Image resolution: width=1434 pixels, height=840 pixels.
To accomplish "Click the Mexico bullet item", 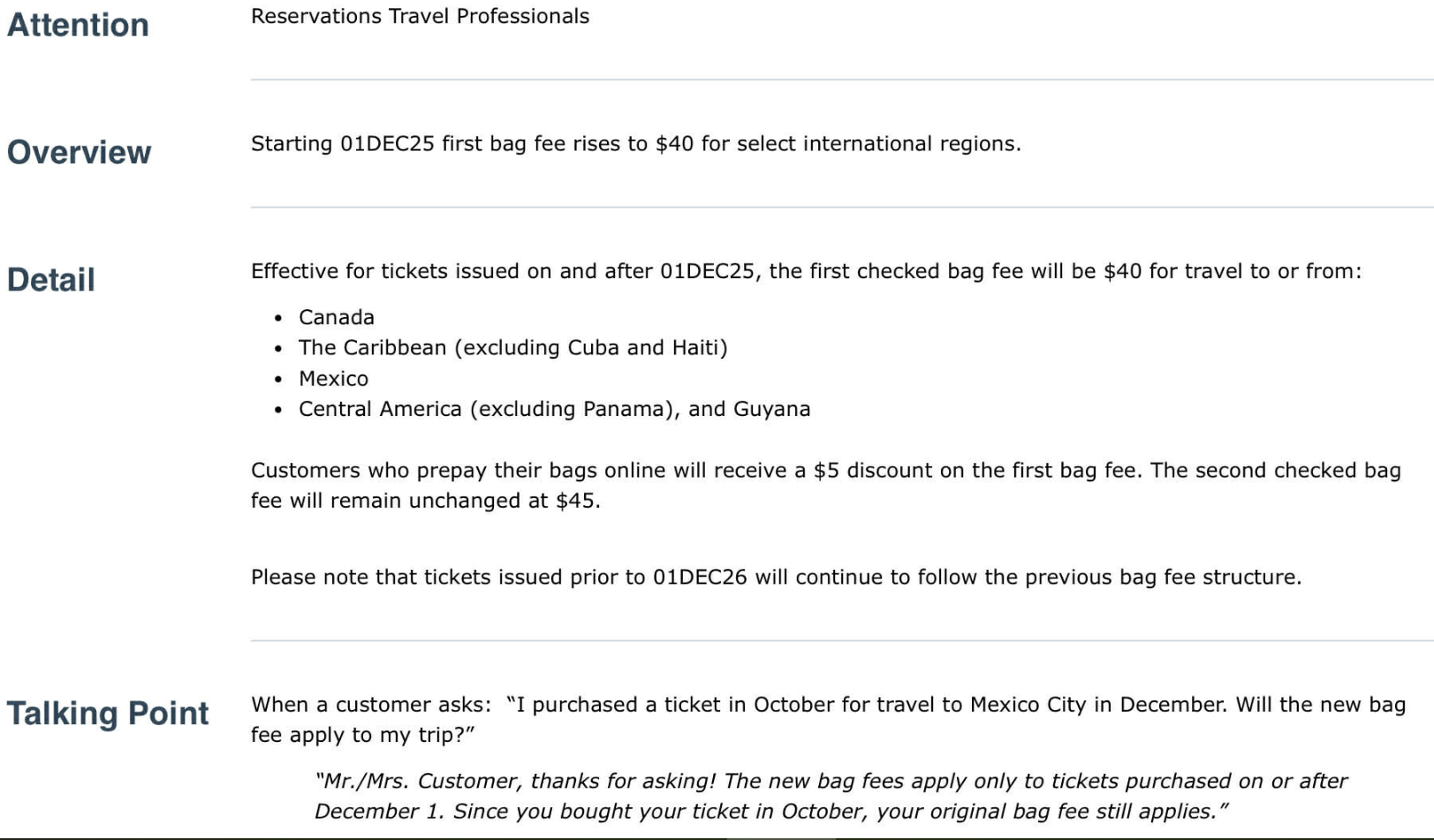I will 333,378.
